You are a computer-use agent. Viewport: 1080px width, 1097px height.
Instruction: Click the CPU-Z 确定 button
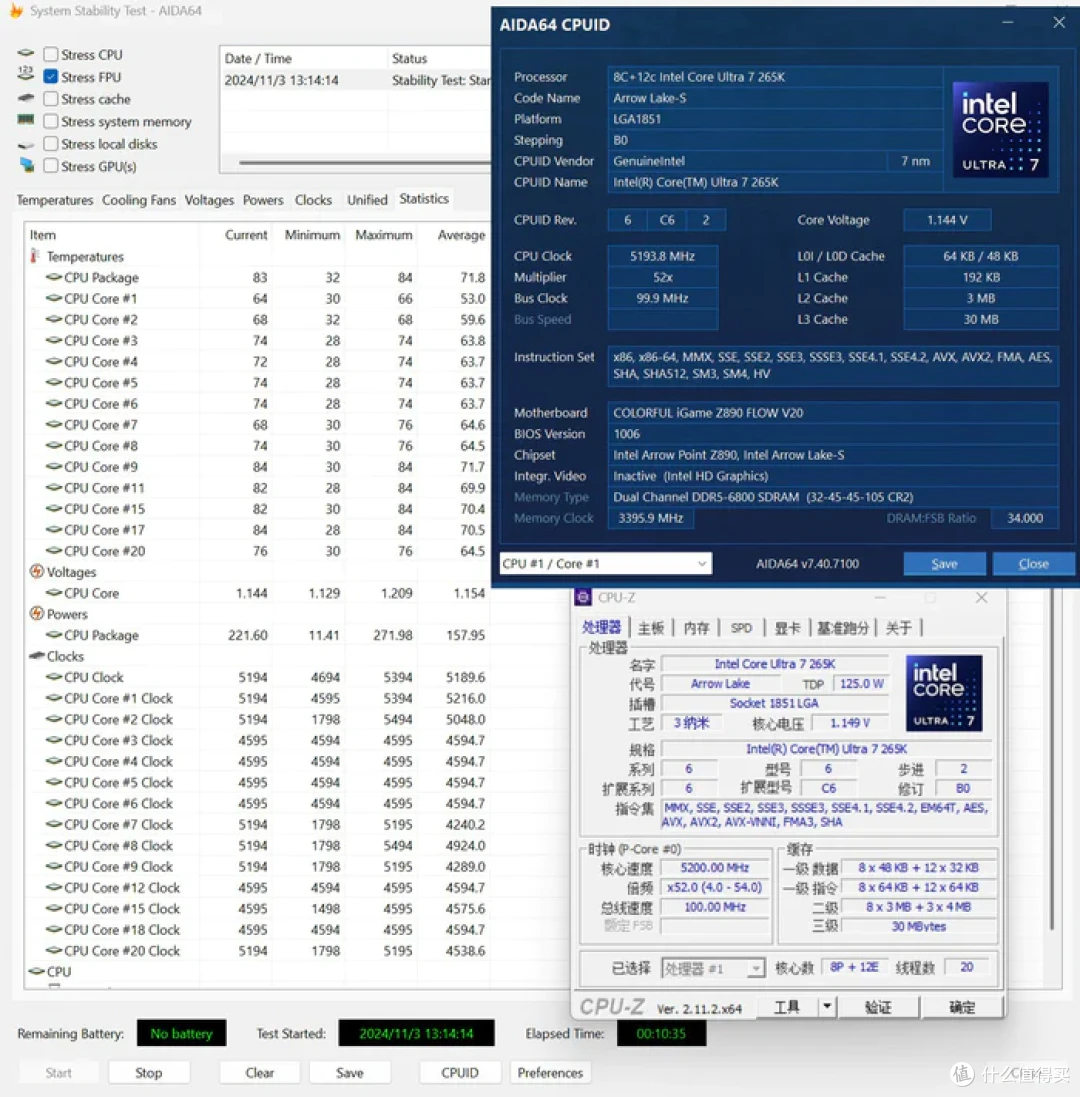tap(962, 1007)
